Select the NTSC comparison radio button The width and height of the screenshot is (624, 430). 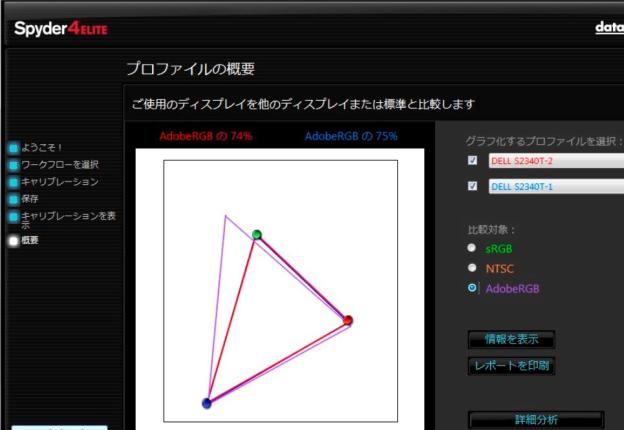[x=472, y=268]
